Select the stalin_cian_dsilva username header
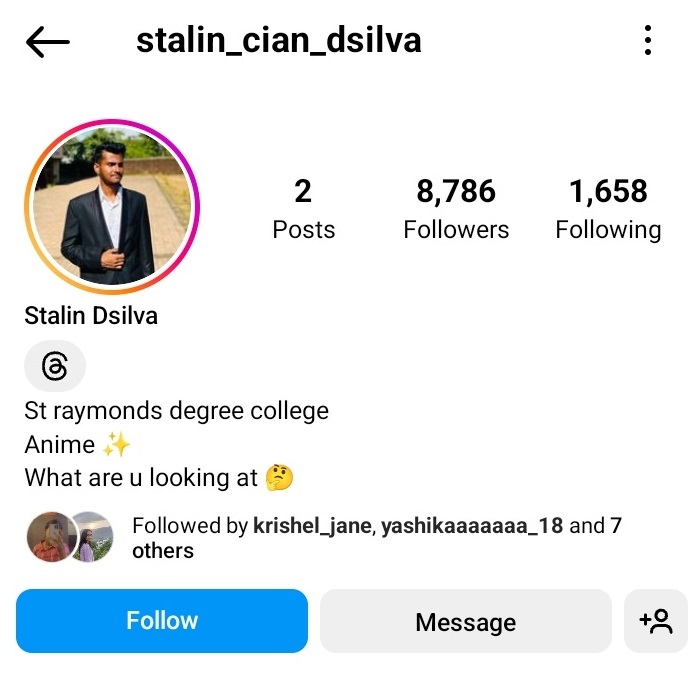Viewport: 696px width, 673px height. (278, 40)
